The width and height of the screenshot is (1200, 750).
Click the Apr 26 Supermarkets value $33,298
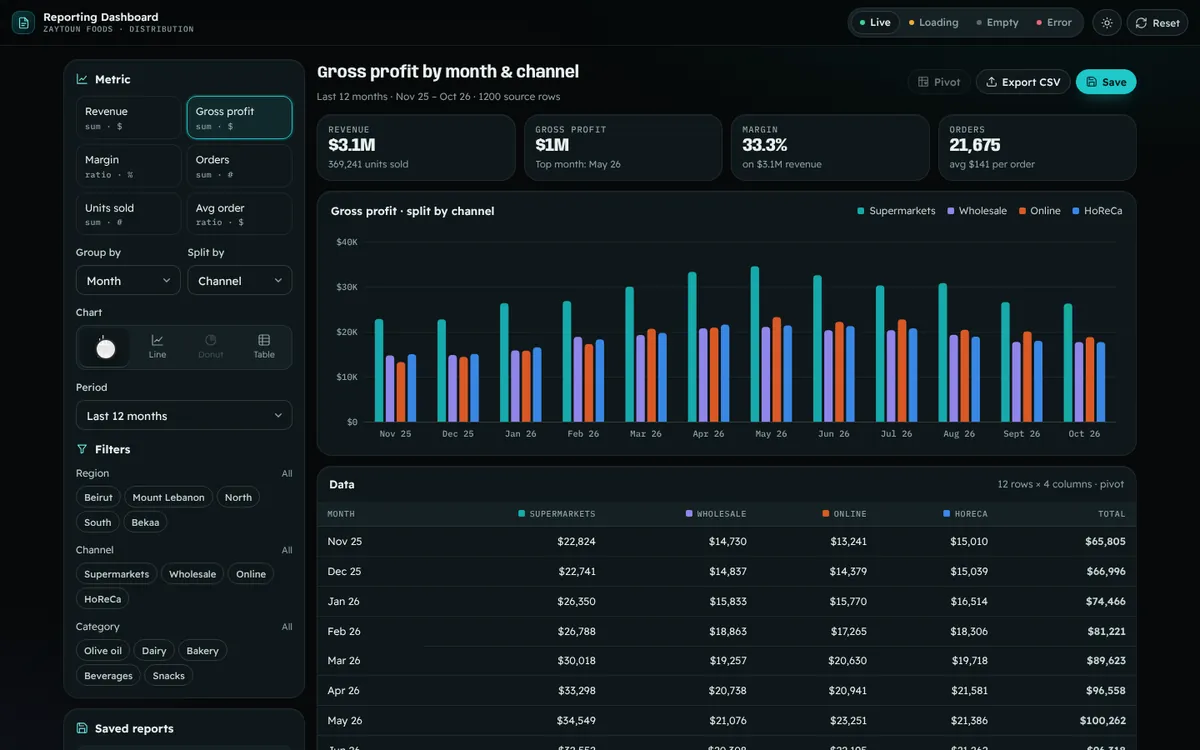point(576,691)
